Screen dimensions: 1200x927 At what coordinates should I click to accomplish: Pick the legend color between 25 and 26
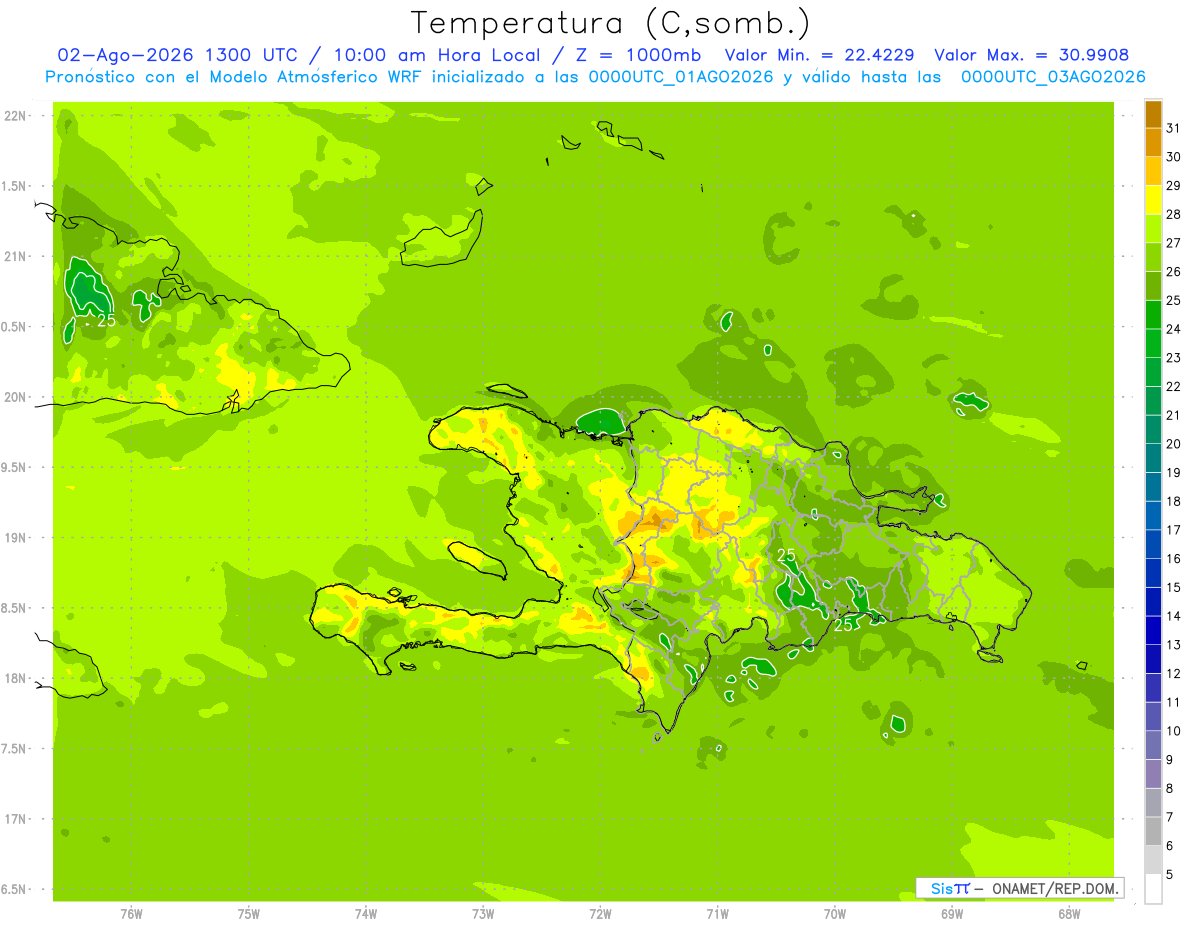click(1153, 286)
